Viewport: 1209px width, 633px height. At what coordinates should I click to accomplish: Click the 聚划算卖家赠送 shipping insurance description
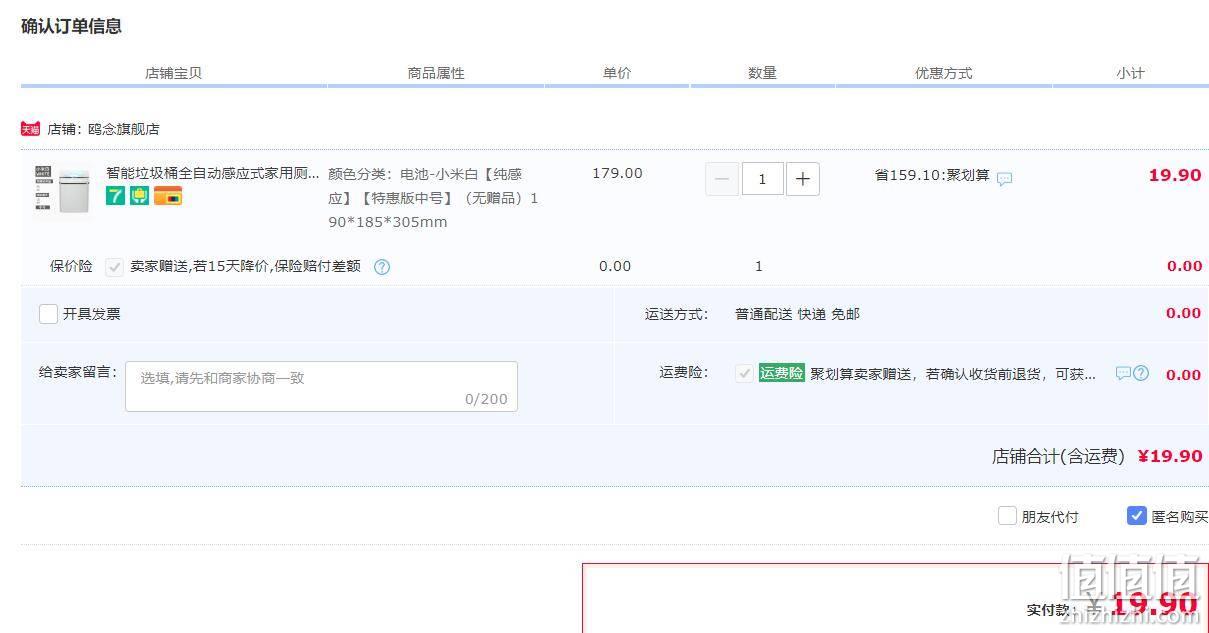click(x=953, y=374)
